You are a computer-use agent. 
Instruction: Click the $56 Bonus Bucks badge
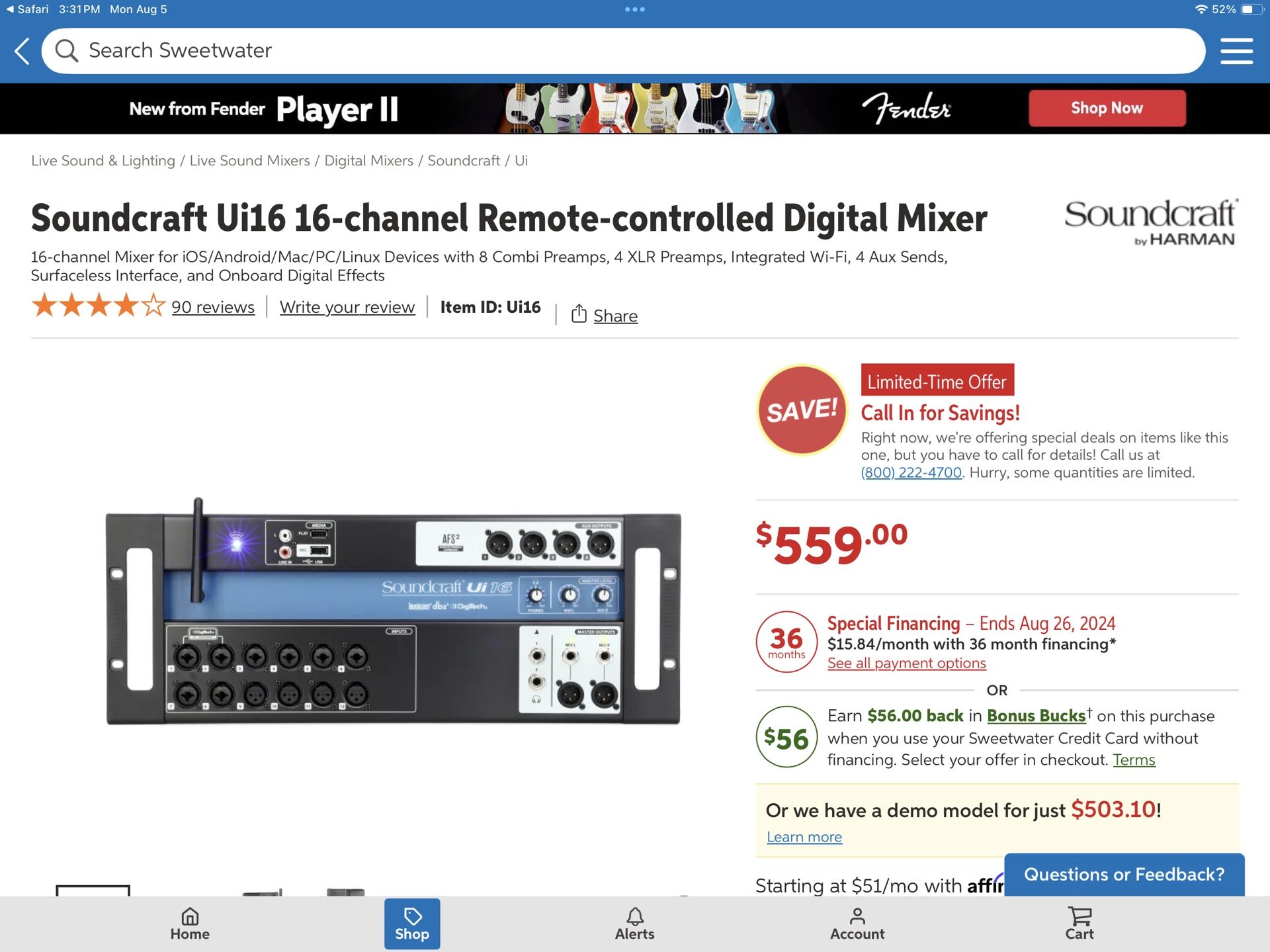click(x=786, y=737)
